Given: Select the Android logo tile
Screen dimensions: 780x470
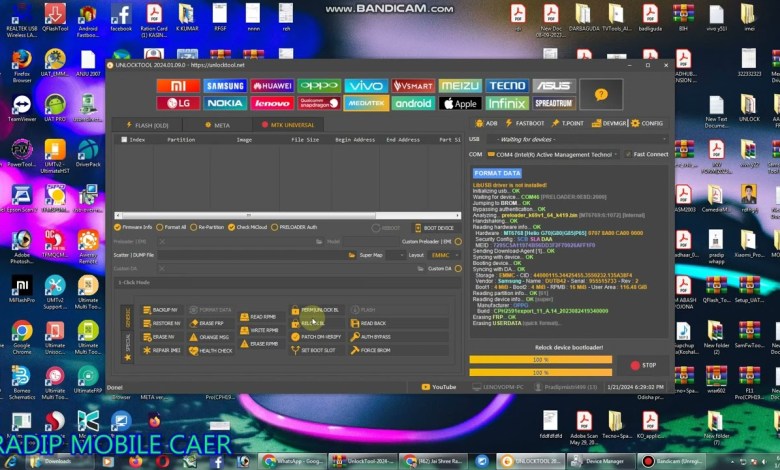Looking at the screenshot, I should tap(413, 103).
